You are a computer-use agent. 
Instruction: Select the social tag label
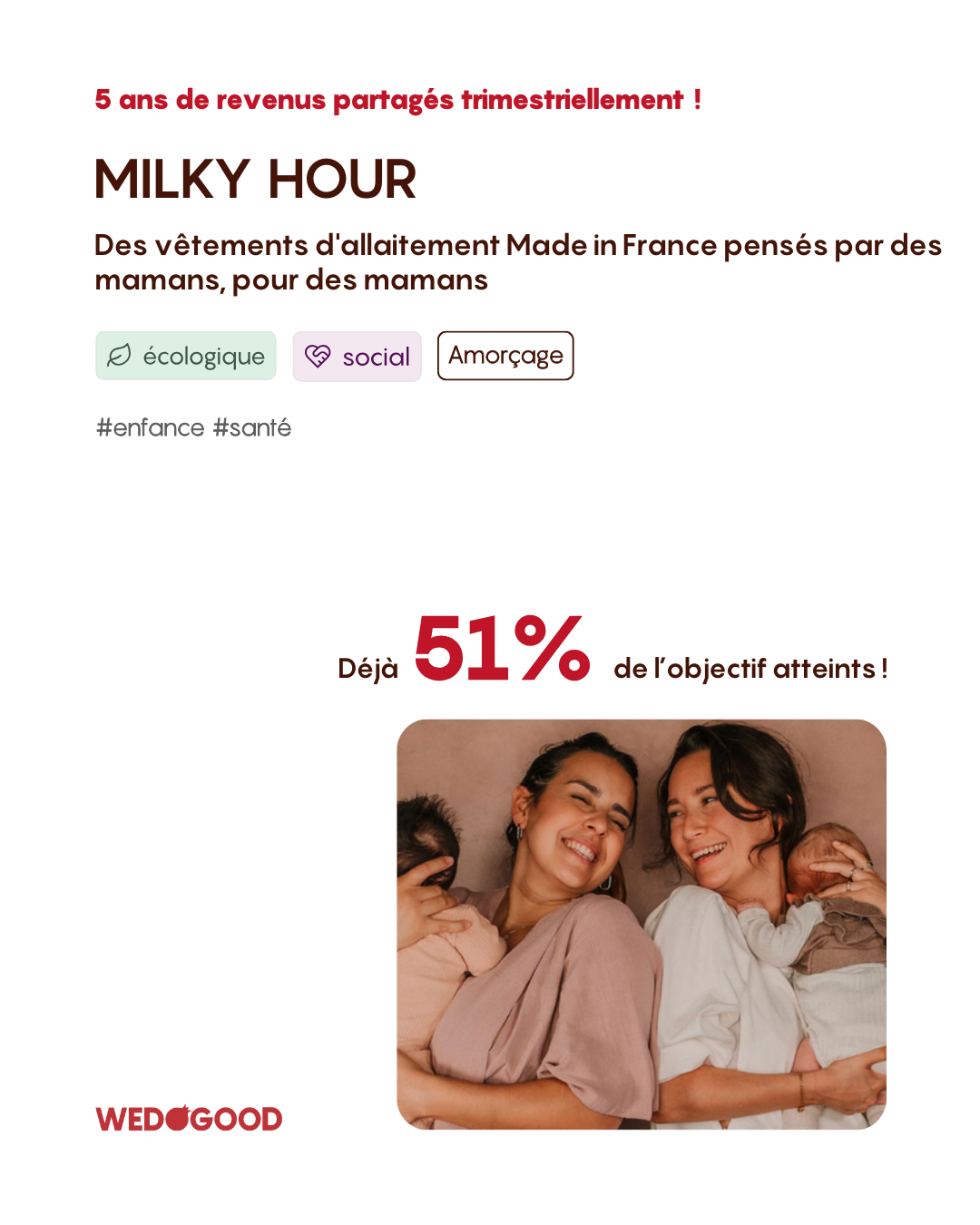376,358
